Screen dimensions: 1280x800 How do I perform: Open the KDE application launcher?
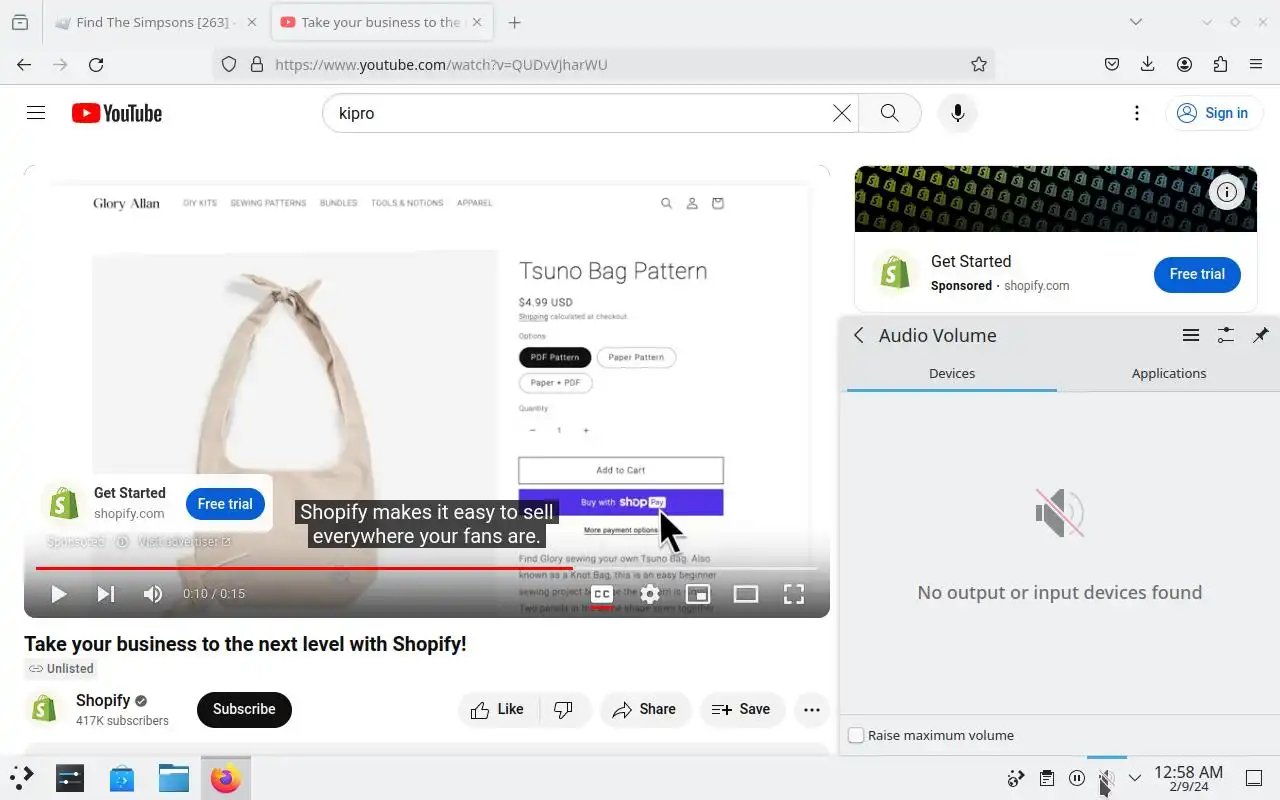22,778
